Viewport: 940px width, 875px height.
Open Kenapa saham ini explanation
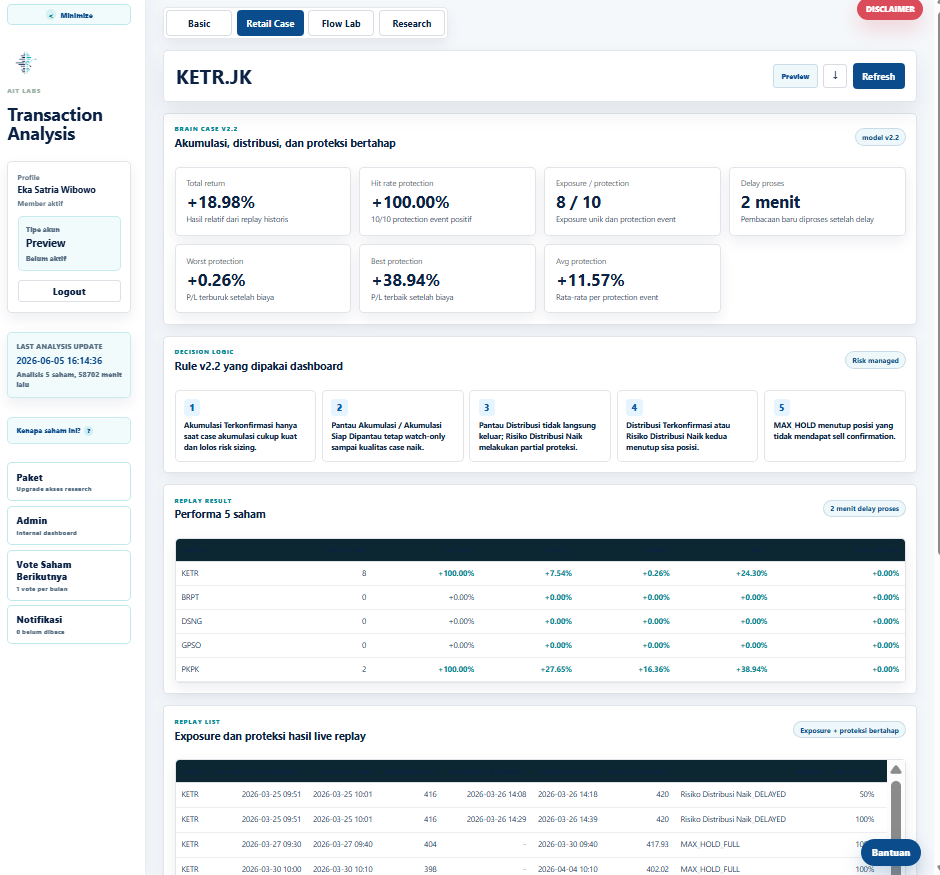coord(69,430)
